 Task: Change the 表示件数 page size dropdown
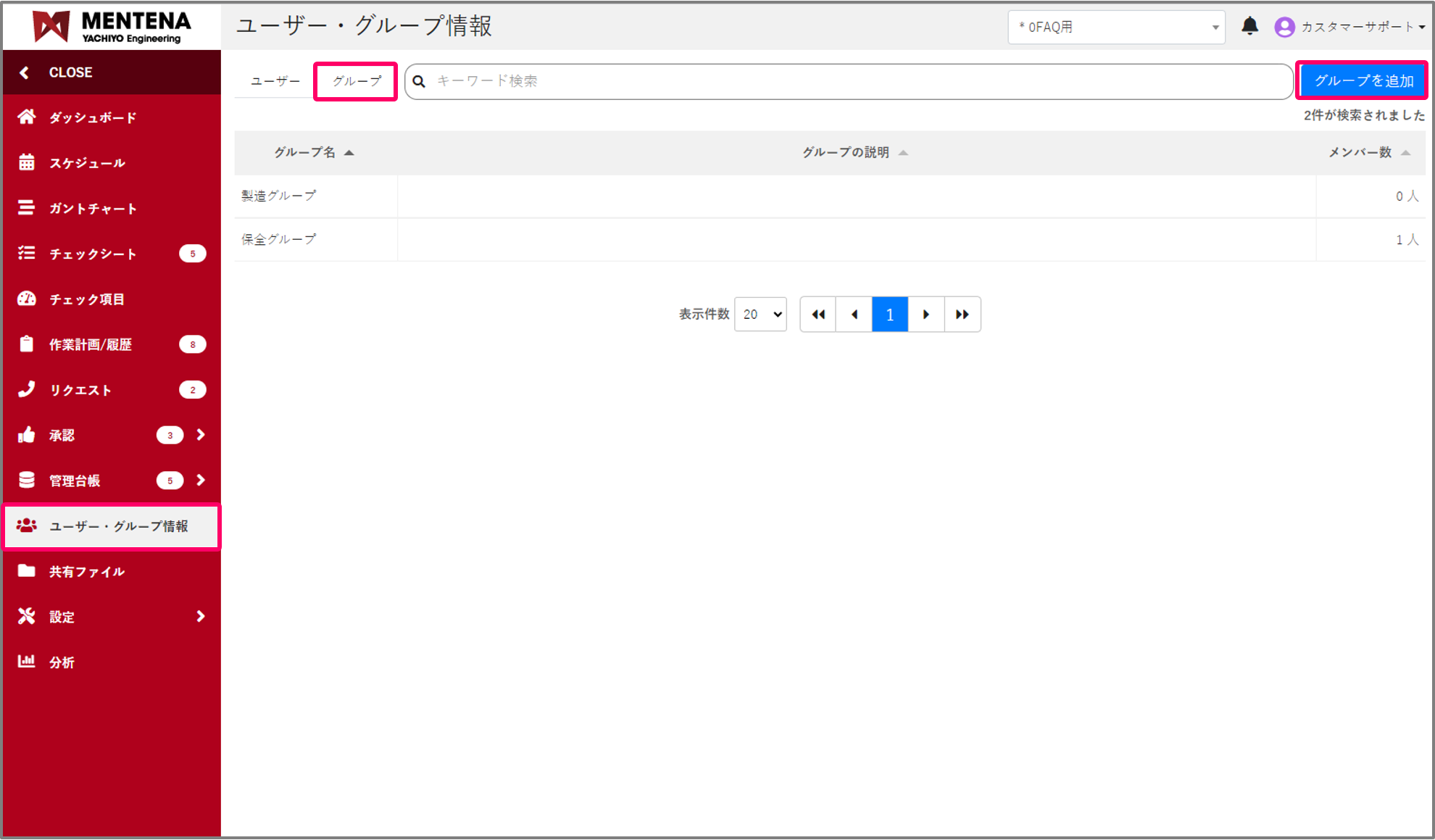click(x=760, y=314)
